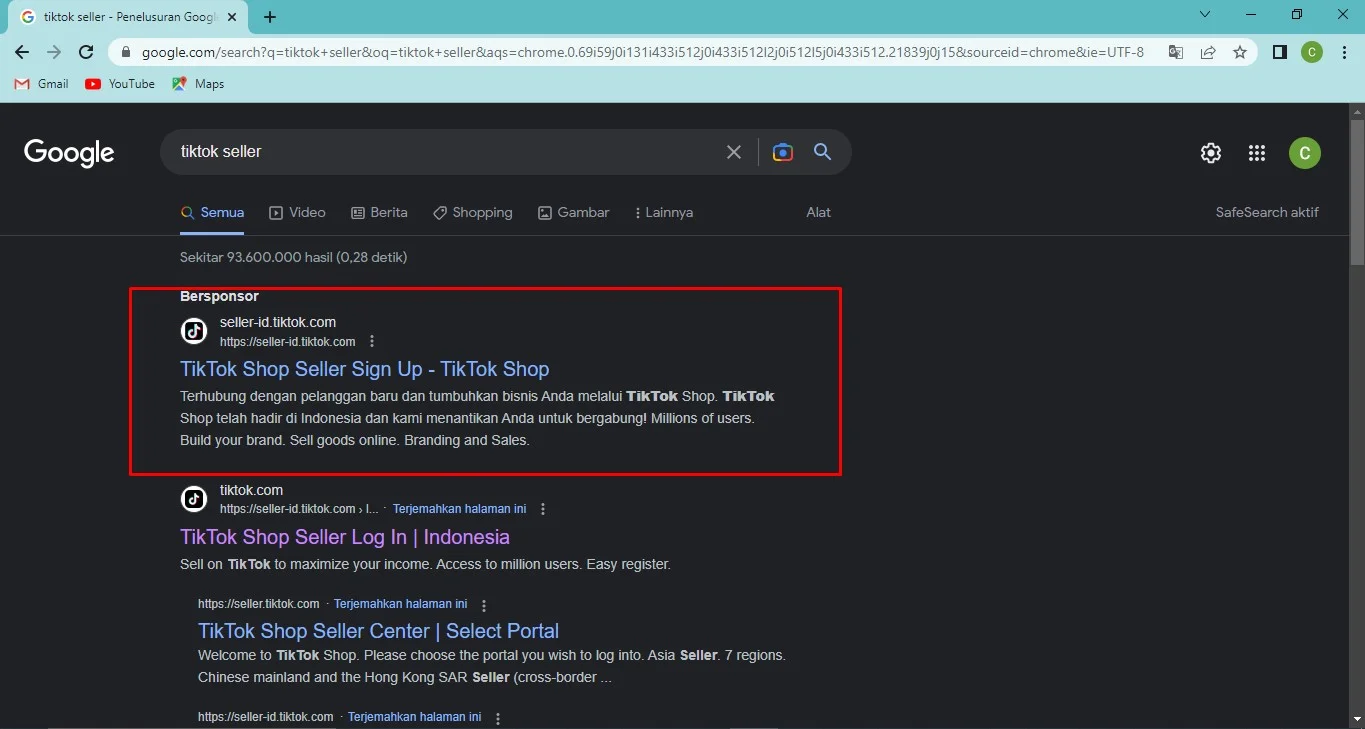
Task: Click the share page icon in address bar
Action: point(1208,52)
